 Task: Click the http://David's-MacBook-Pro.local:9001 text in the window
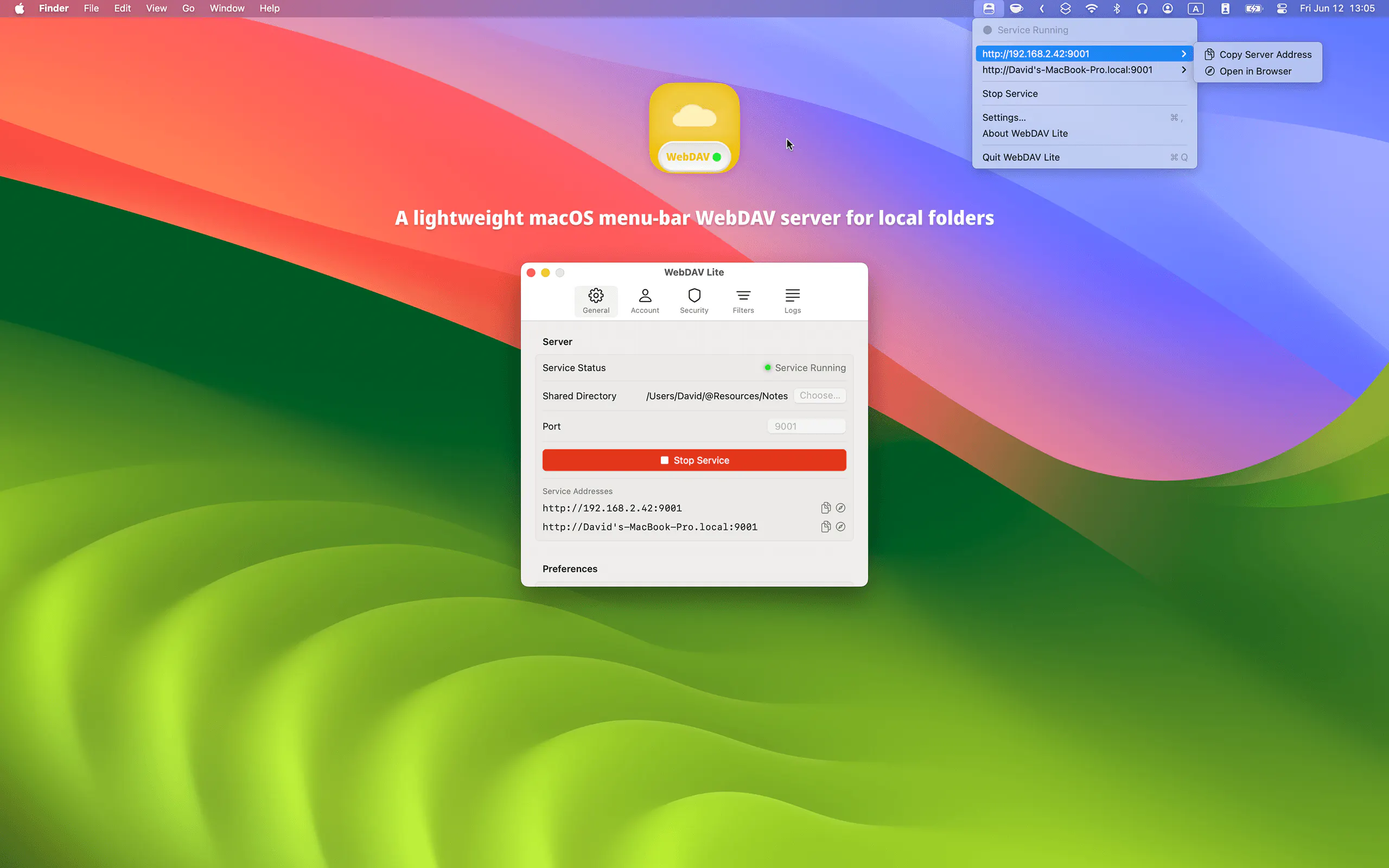(649, 526)
